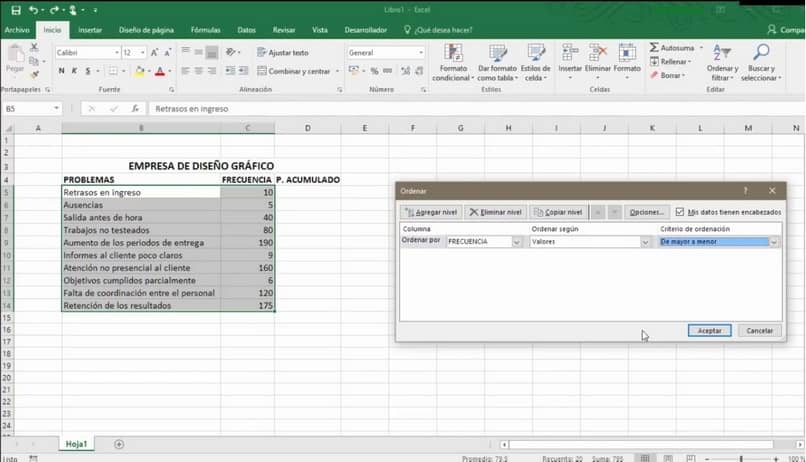Align text right in Alineación group
806x462 pixels.
pyautogui.click(x=212, y=71)
